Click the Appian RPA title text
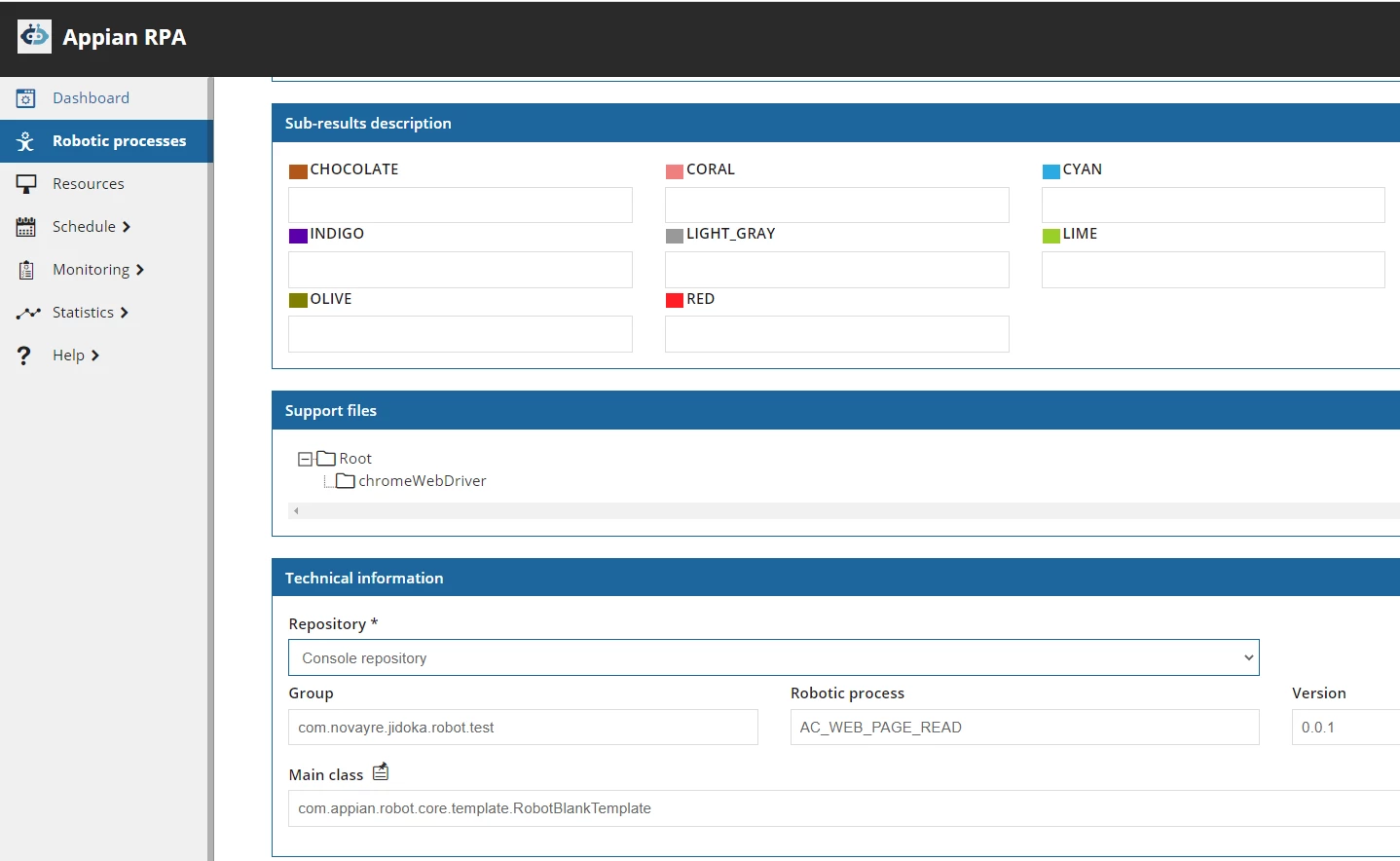Screen dimensions: 1400x861 coord(125,37)
